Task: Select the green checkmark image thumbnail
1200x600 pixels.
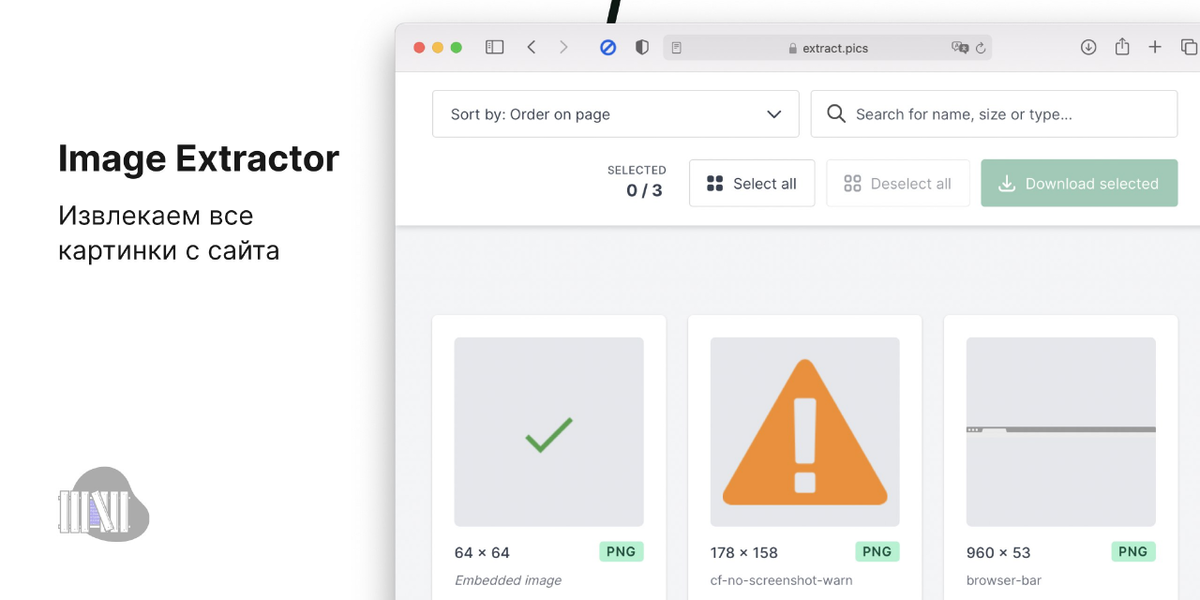Action: coord(549,432)
